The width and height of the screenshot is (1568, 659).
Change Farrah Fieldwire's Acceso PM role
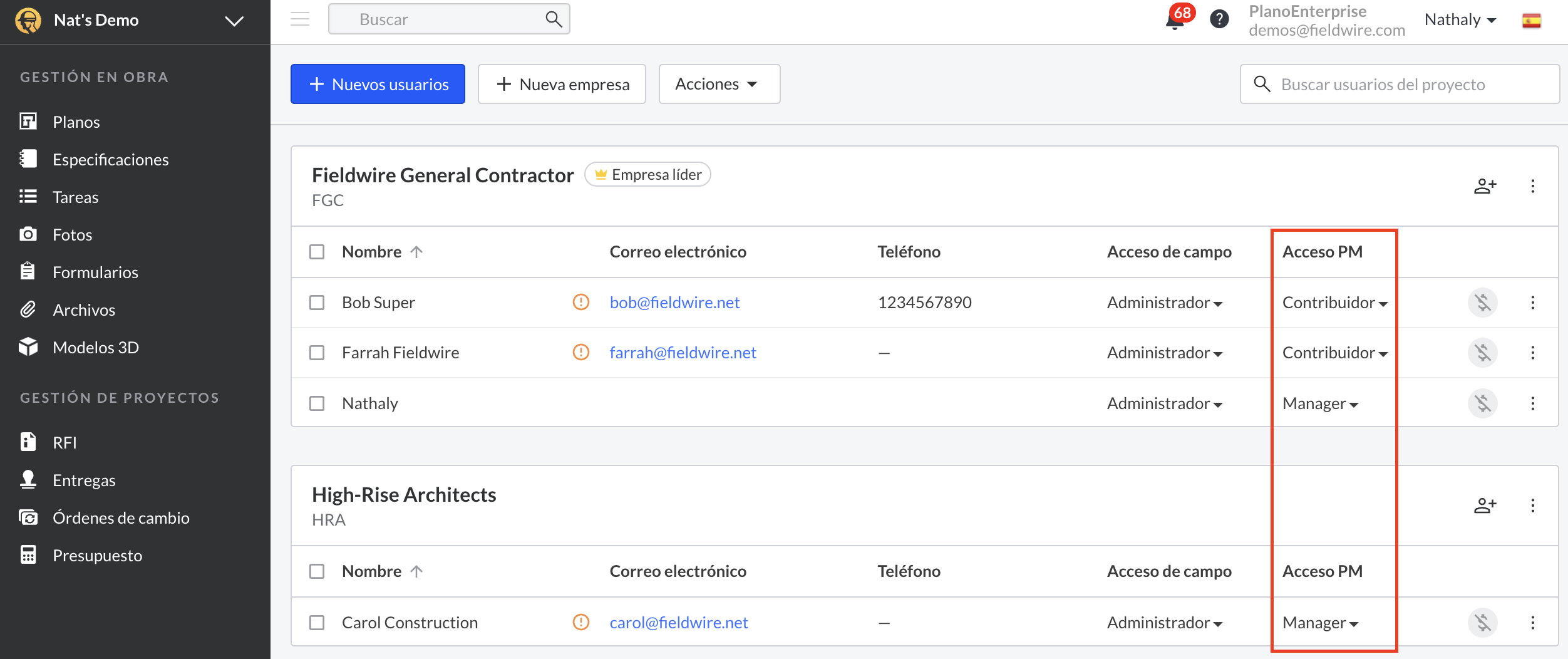click(x=1335, y=353)
